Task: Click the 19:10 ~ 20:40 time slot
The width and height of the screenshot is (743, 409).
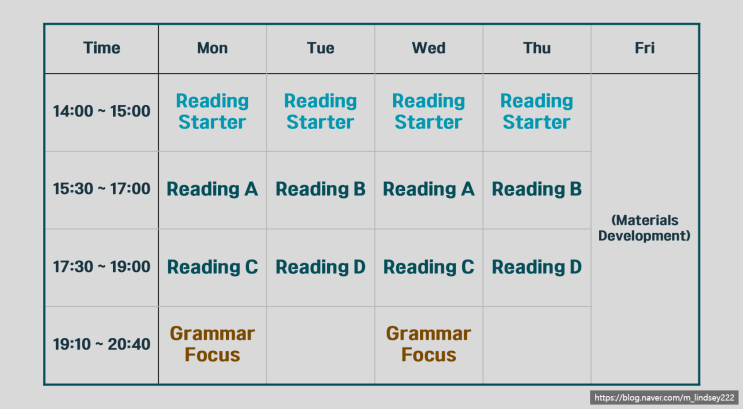Action: tap(101, 344)
